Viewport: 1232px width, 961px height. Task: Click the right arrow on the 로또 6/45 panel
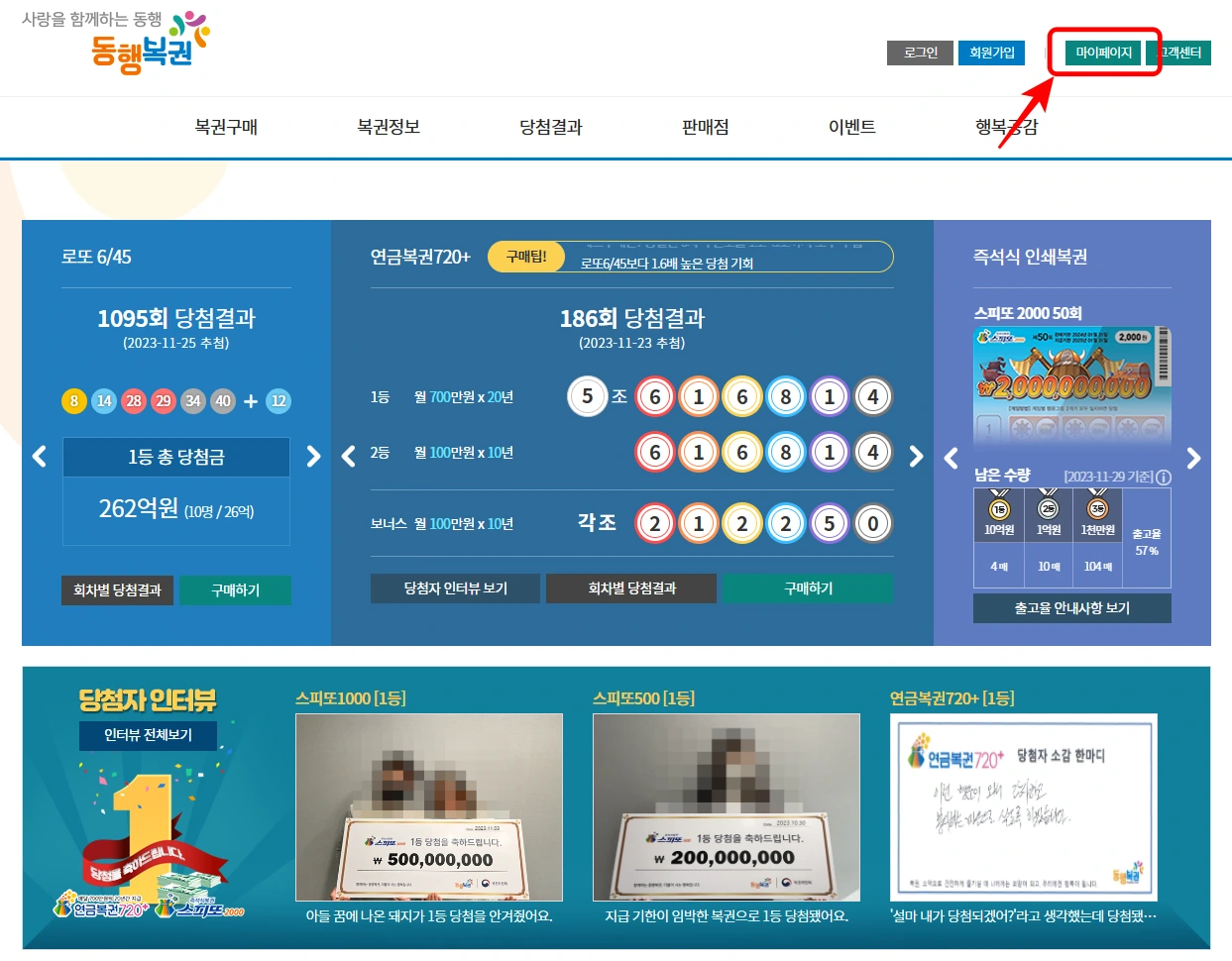point(314,457)
